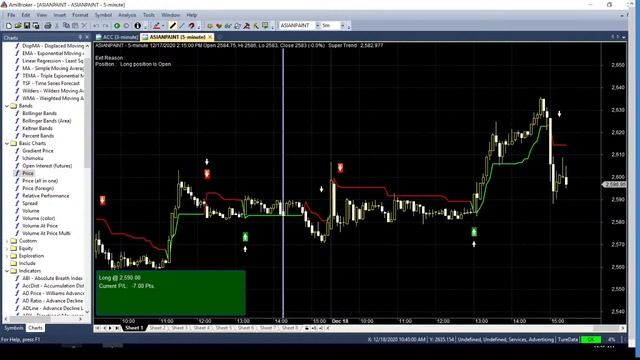
Task: Switch to Sheet 8
Action: coord(289,328)
